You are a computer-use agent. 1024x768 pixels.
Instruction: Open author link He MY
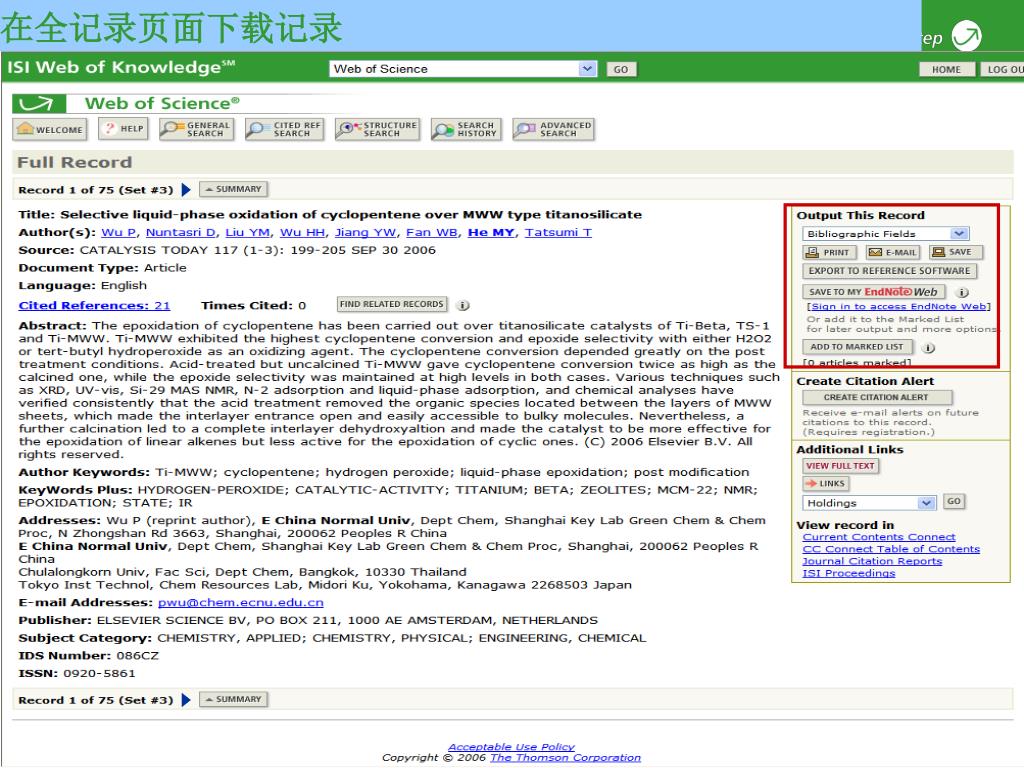490,232
